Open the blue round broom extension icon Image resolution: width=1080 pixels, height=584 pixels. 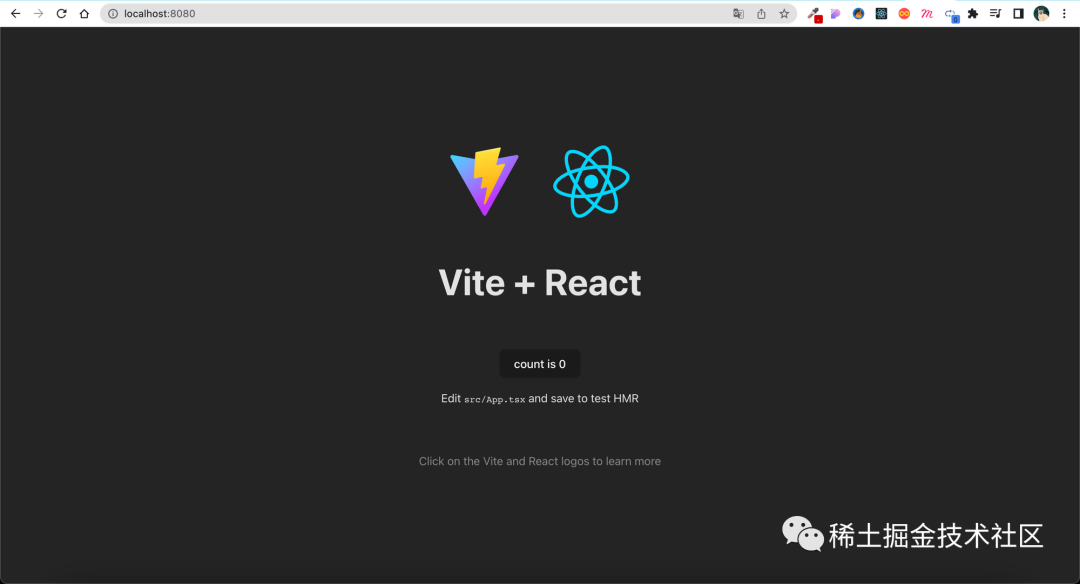[x=858, y=13]
